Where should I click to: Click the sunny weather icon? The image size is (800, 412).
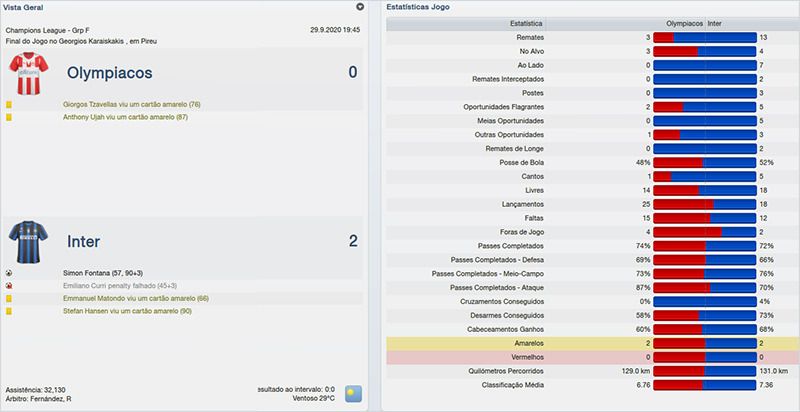click(x=353, y=393)
